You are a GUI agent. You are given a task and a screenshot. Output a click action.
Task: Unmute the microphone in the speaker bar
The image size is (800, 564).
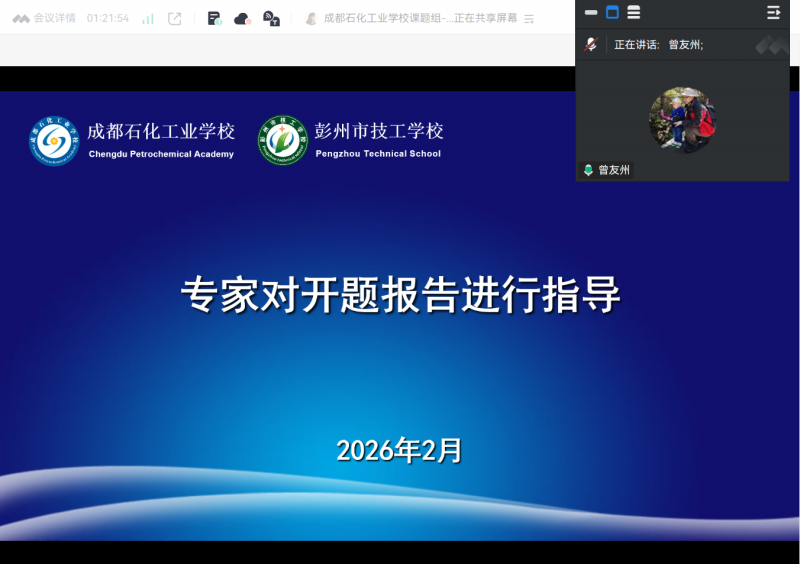(591, 44)
